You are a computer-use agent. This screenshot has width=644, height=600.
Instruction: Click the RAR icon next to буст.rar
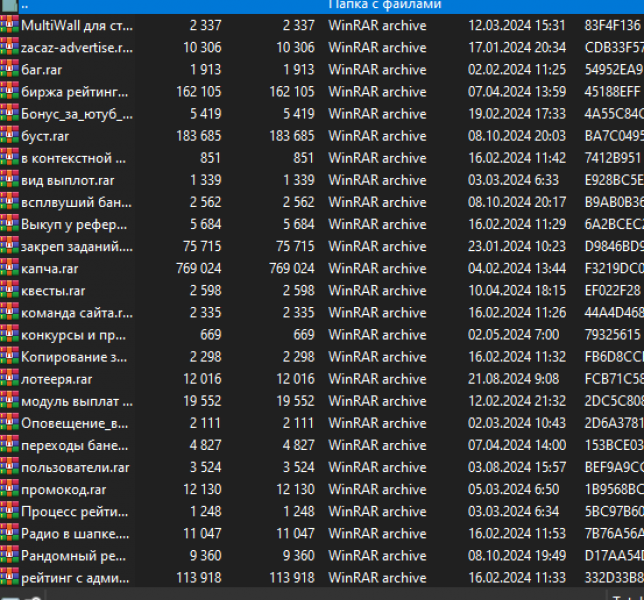(9, 136)
